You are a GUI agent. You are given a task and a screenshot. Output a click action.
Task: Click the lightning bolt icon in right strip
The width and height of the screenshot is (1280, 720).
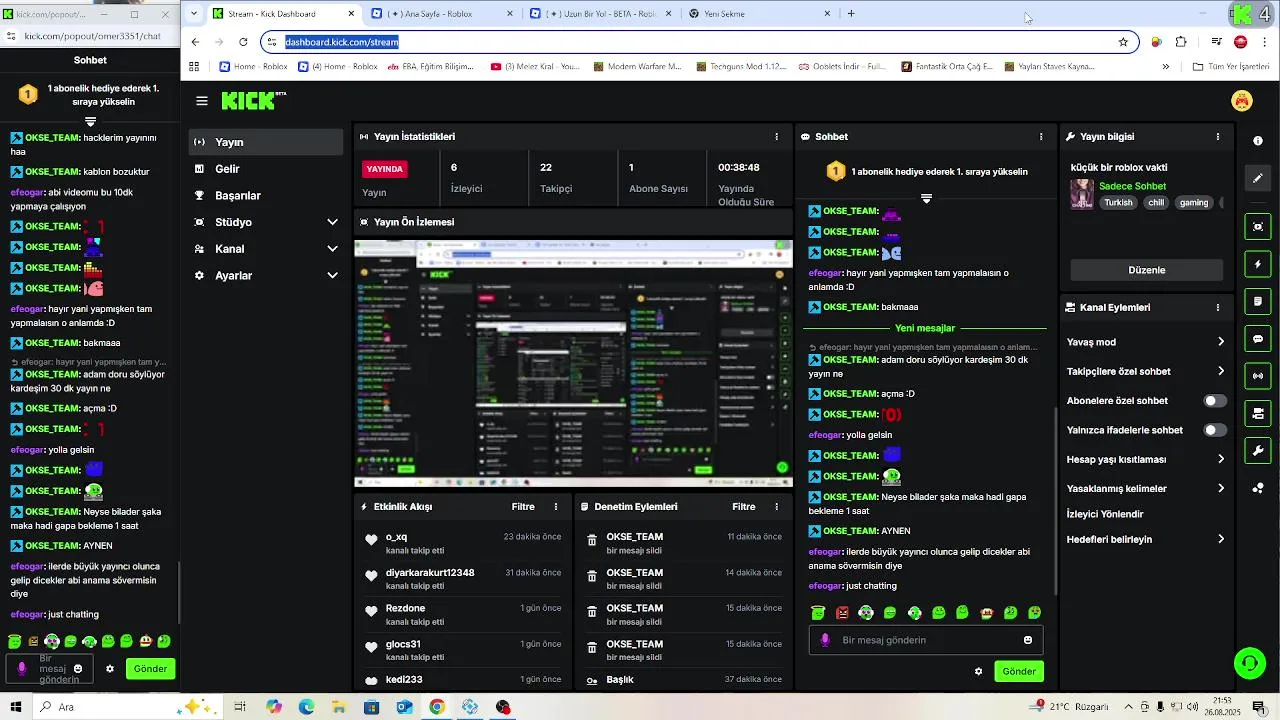tap(1258, 264)
